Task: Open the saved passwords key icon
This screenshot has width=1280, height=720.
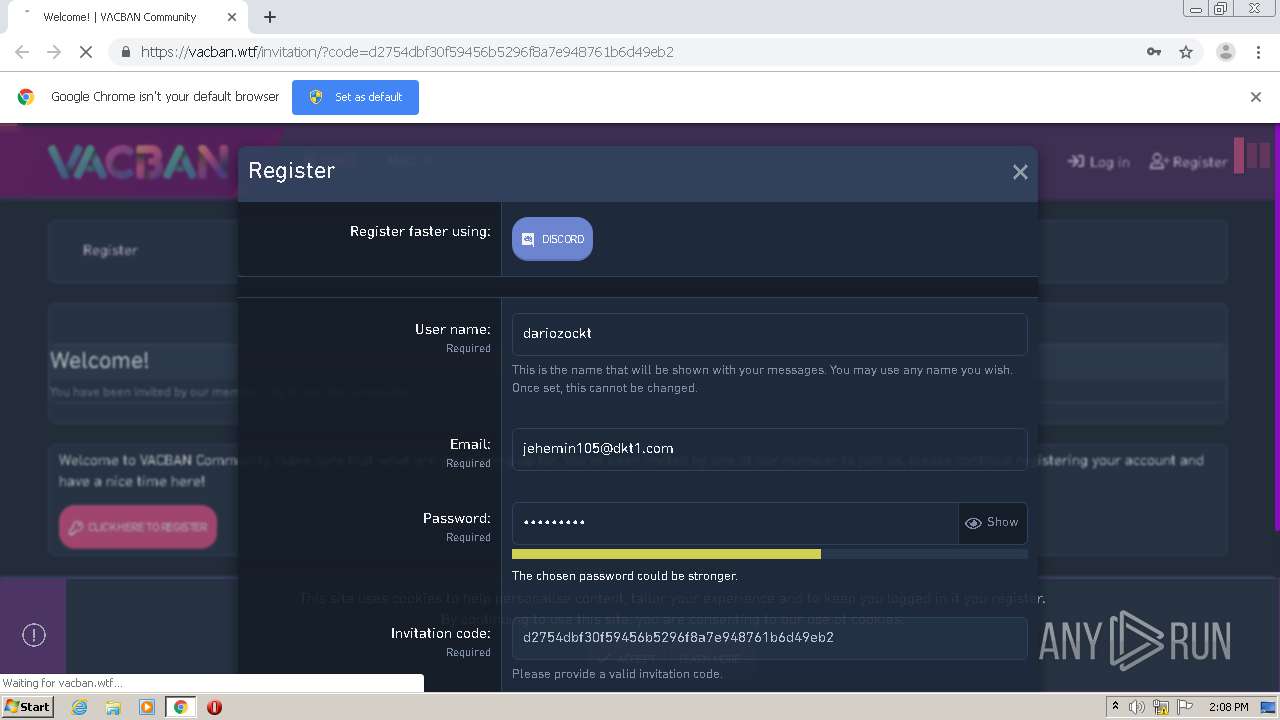Action: click(x=1154, y=52)
